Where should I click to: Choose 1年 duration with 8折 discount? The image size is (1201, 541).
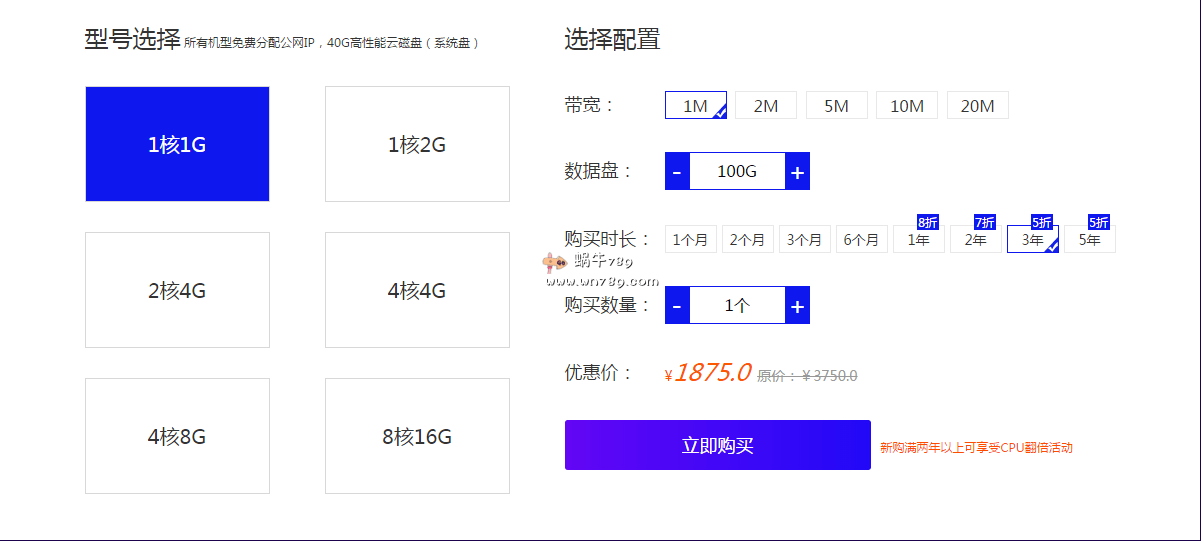coord(918,239)
